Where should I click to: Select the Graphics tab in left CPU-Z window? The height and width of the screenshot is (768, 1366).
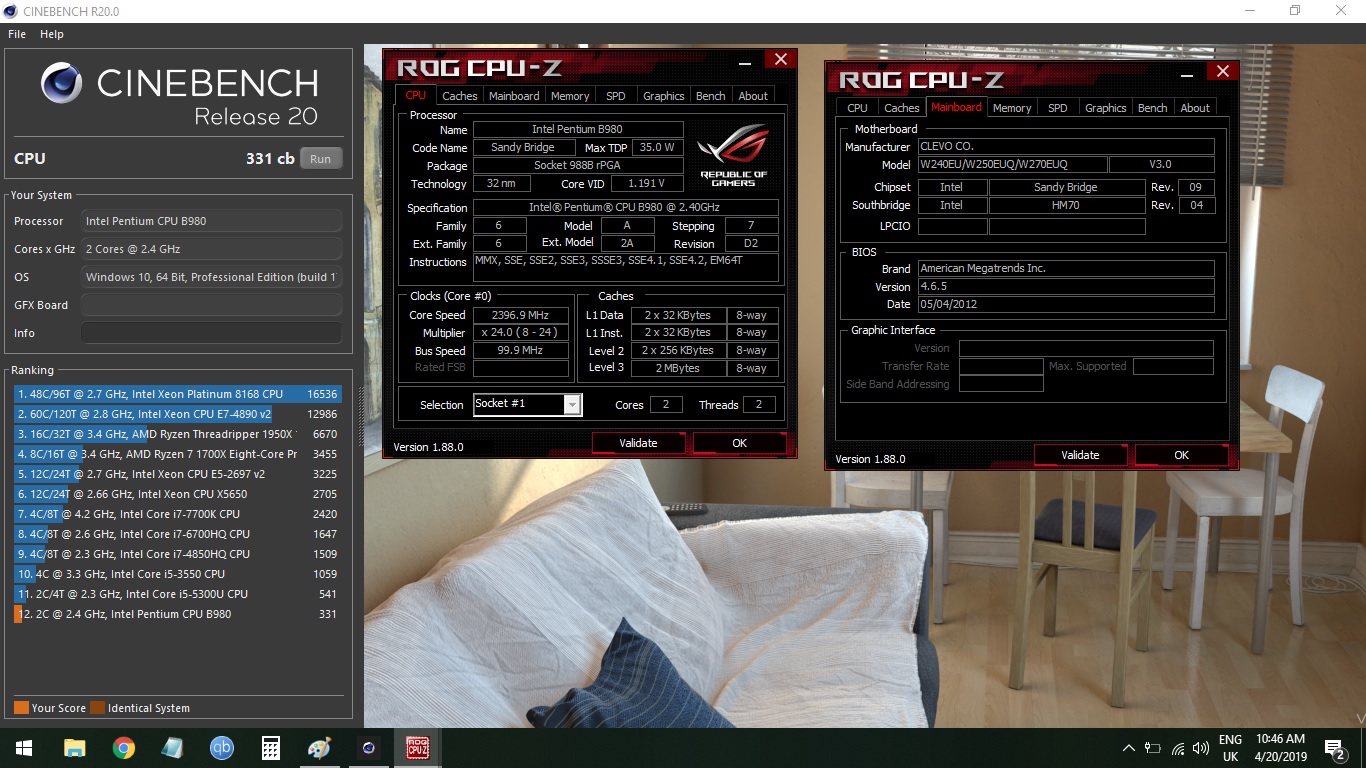click(663, 96)
